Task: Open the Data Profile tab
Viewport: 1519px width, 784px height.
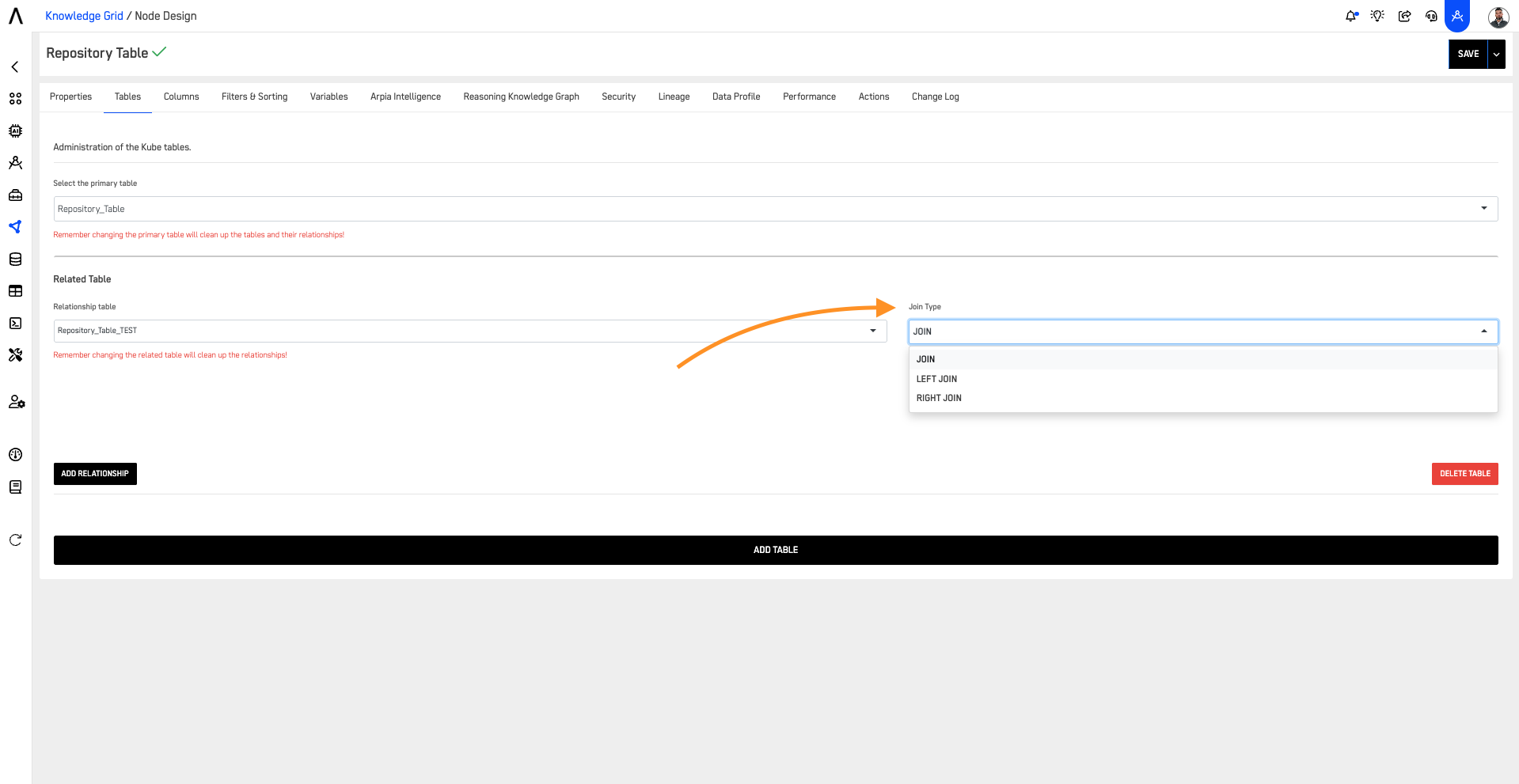Action: [x=736, y=97]
